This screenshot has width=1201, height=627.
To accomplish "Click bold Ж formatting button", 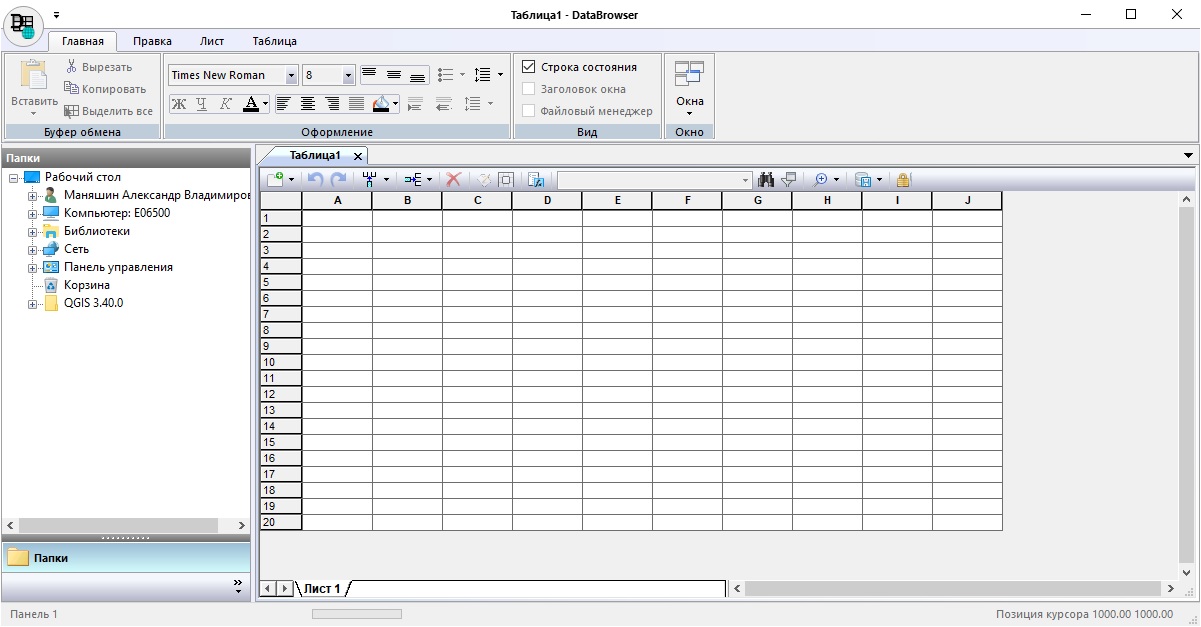I will click(178, 104).
